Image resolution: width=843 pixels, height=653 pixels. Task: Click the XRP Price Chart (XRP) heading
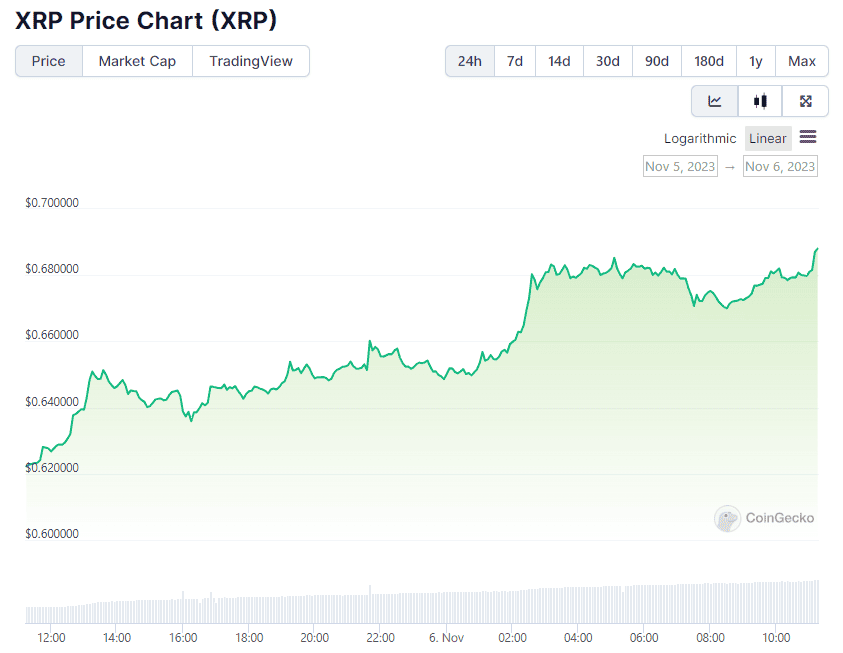[146, 21]
